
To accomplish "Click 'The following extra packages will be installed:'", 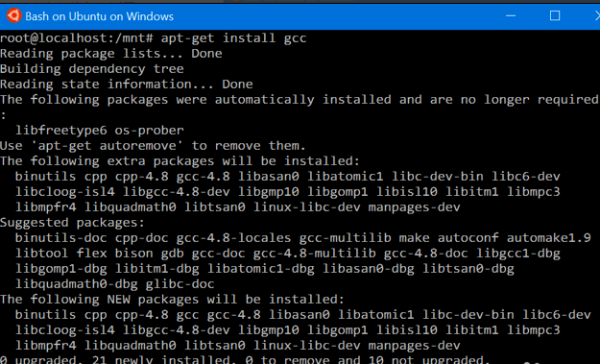I will coord(180,161).
